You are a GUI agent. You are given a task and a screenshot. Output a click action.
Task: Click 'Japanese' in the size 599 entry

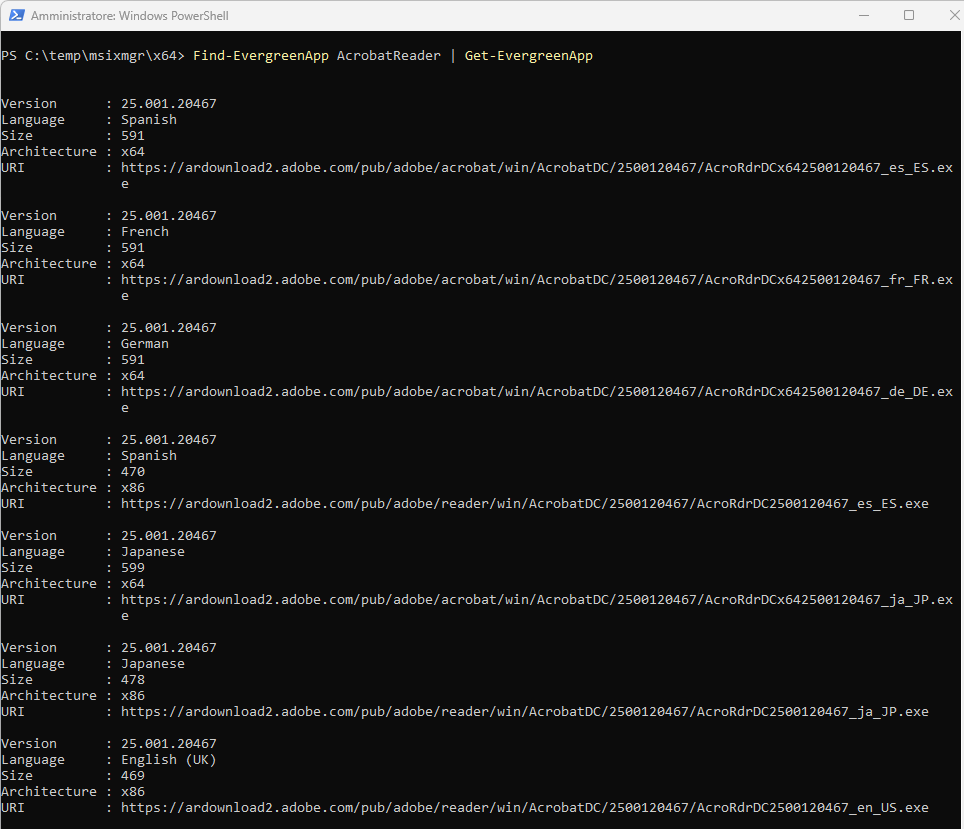point(152,552)
